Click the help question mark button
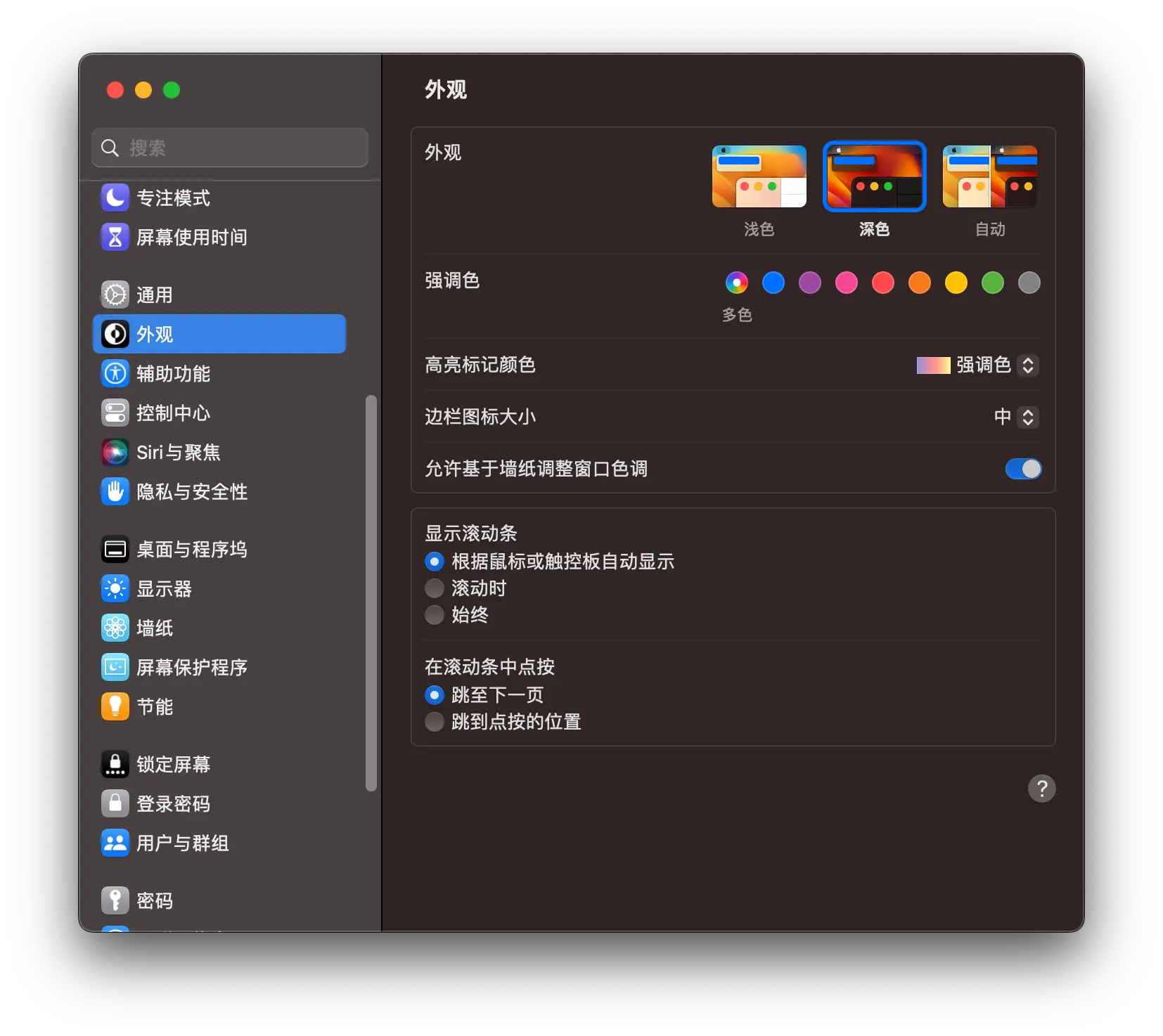 tap(1041, 789)
